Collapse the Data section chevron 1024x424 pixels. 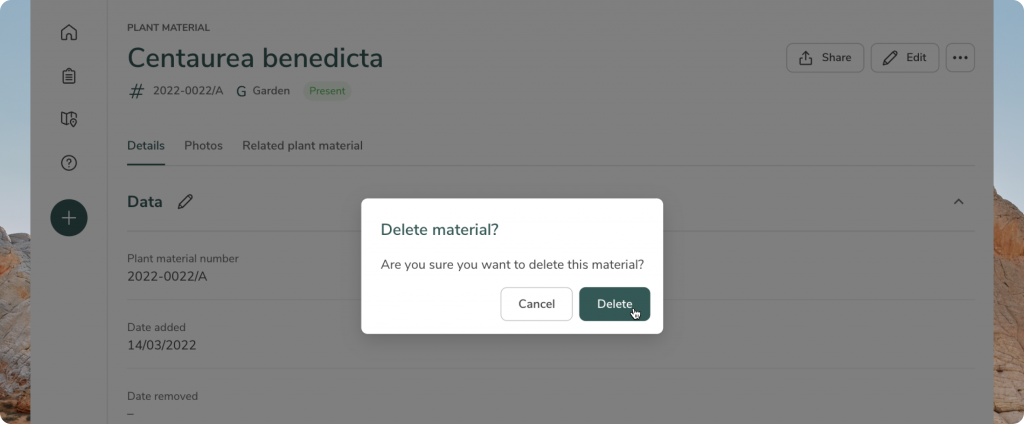[958, 202]
